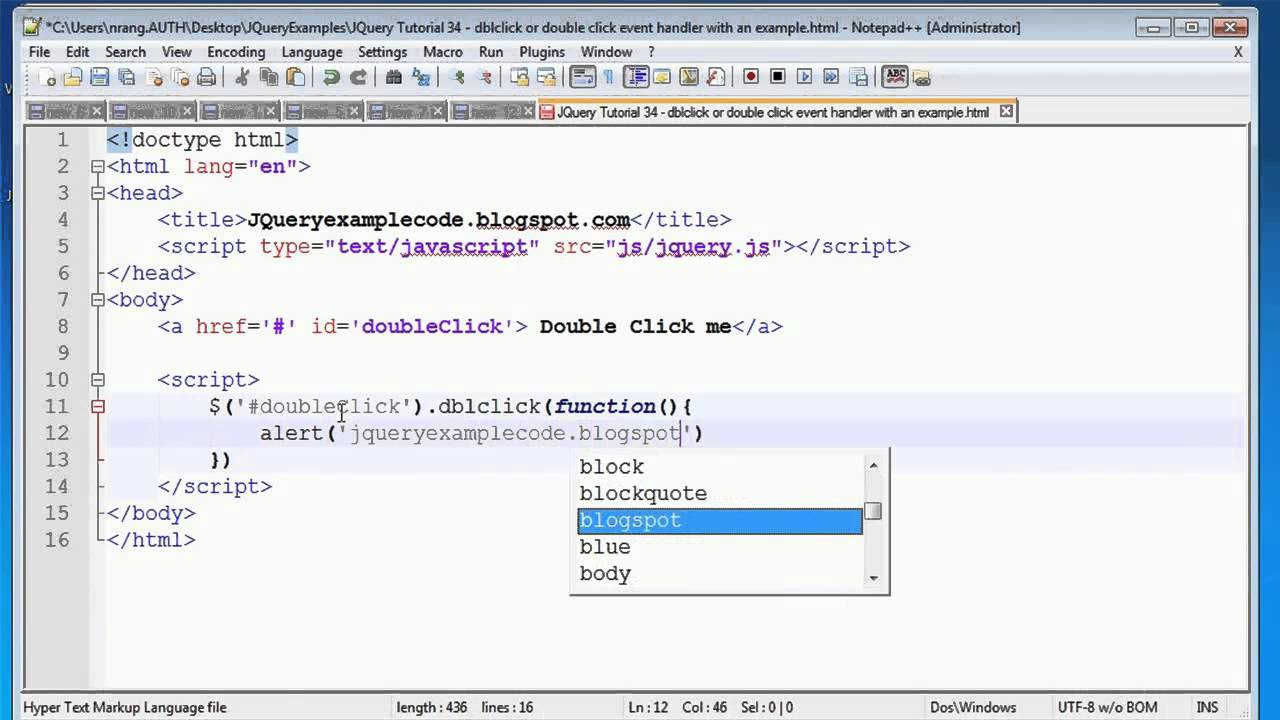The image size is (1280, 720).
Task: Click the Document Map toolbar icon
Action: coord(689,77)
